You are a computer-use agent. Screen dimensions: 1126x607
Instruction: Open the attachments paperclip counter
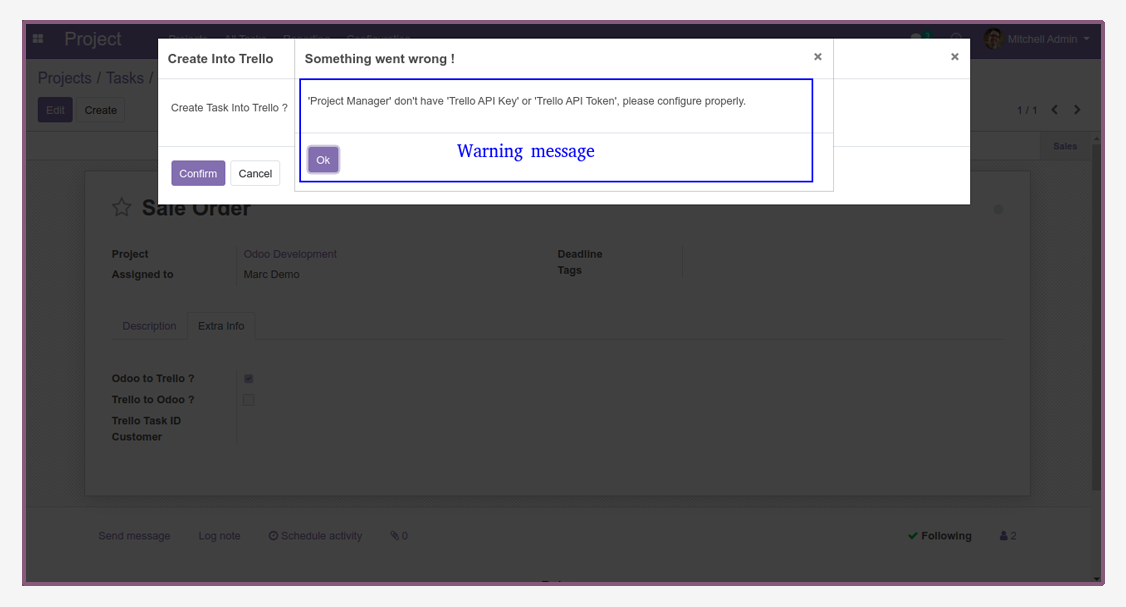399,536
